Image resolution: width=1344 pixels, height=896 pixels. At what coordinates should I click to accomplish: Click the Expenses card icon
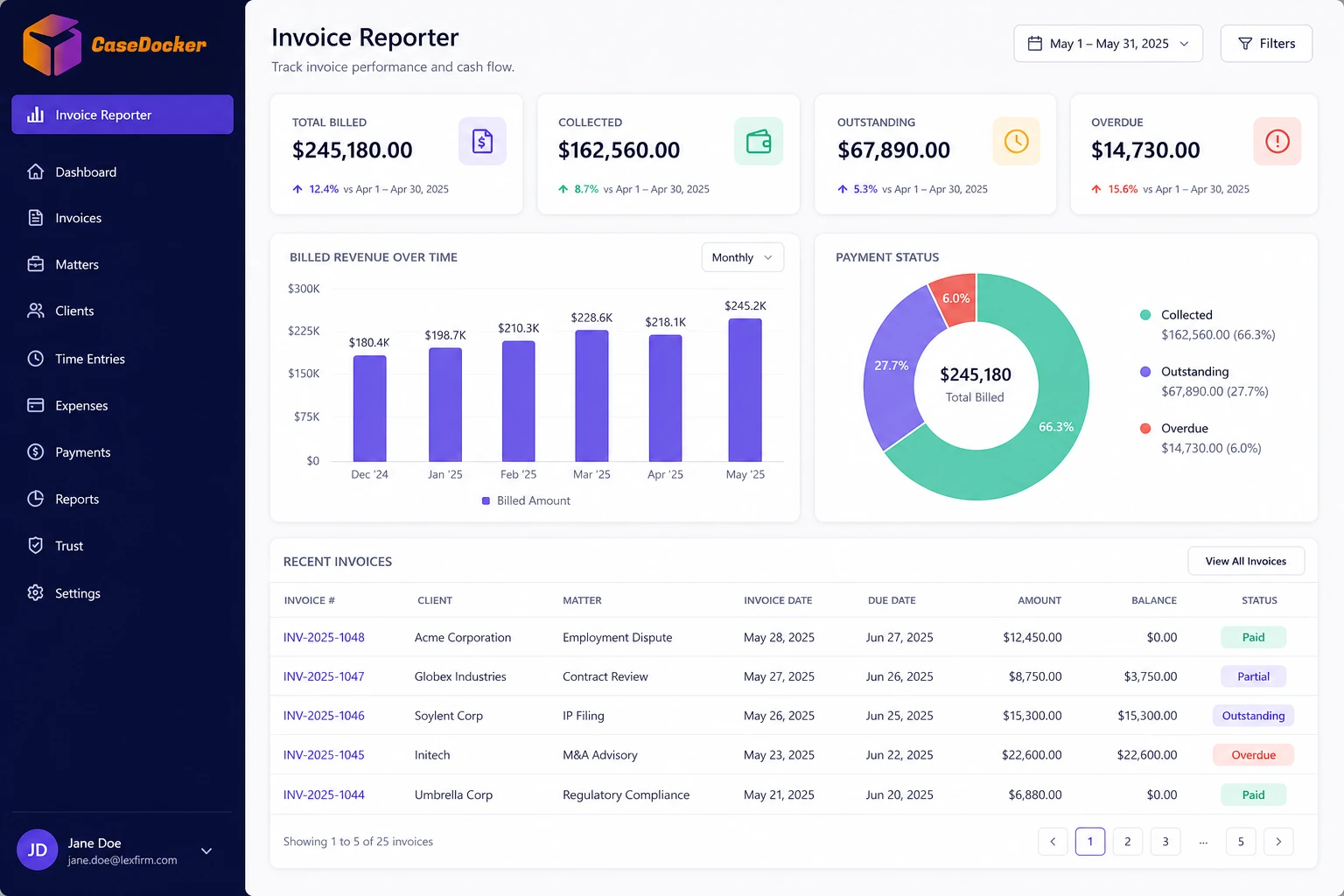(x=36, y=405)
